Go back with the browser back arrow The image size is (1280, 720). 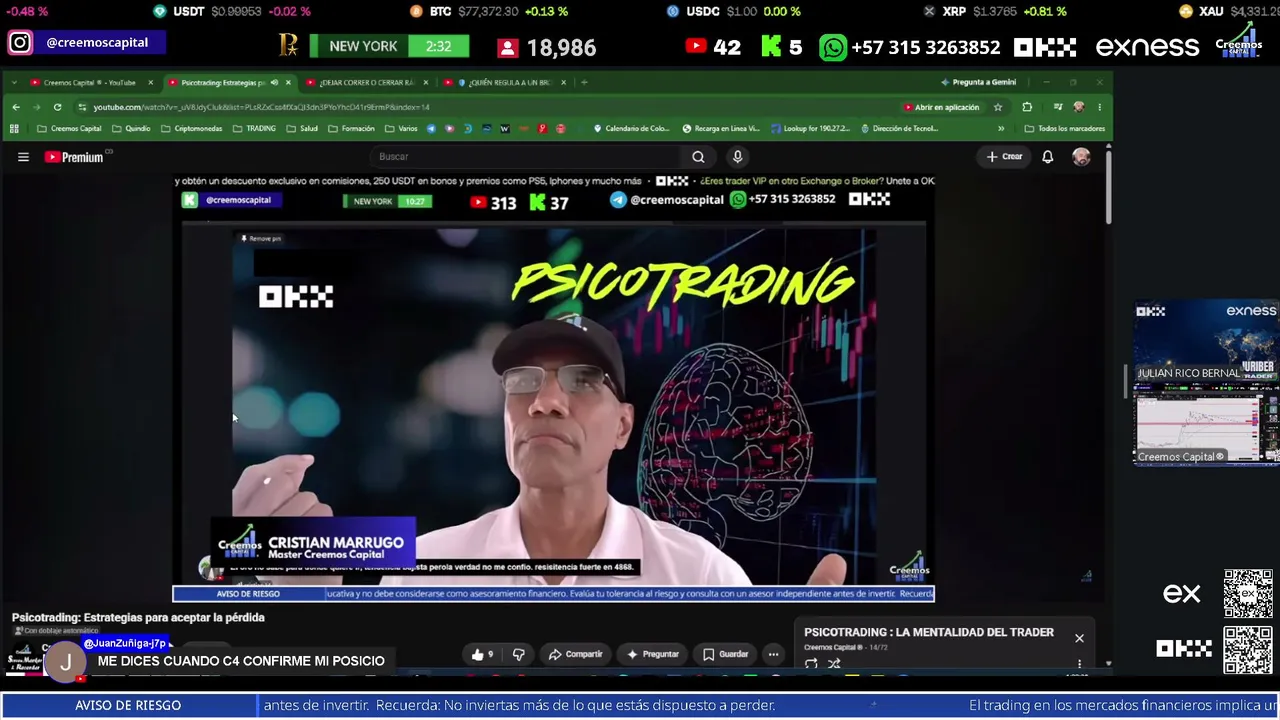tap(16, 107)
